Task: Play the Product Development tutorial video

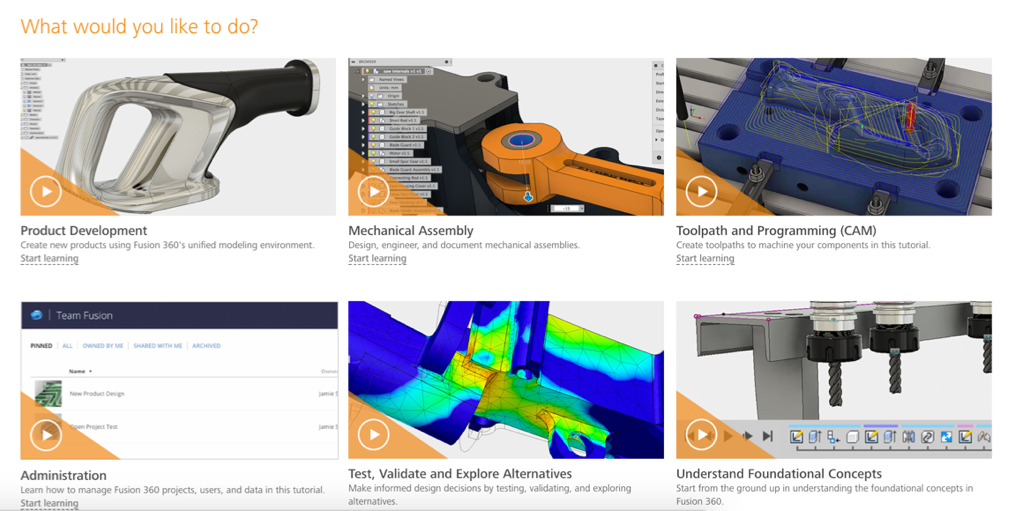Action: (46, 192)
